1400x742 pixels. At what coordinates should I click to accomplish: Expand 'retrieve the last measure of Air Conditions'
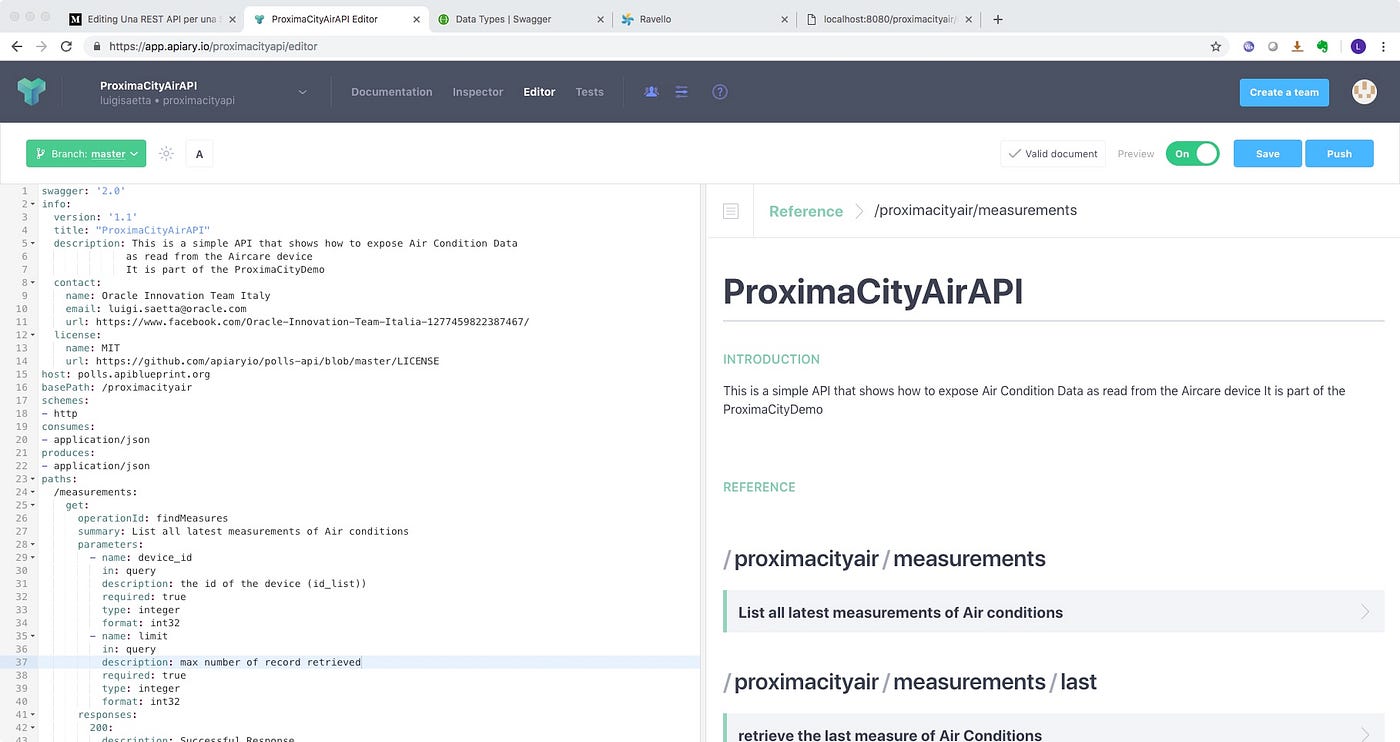pos(1053,728)
